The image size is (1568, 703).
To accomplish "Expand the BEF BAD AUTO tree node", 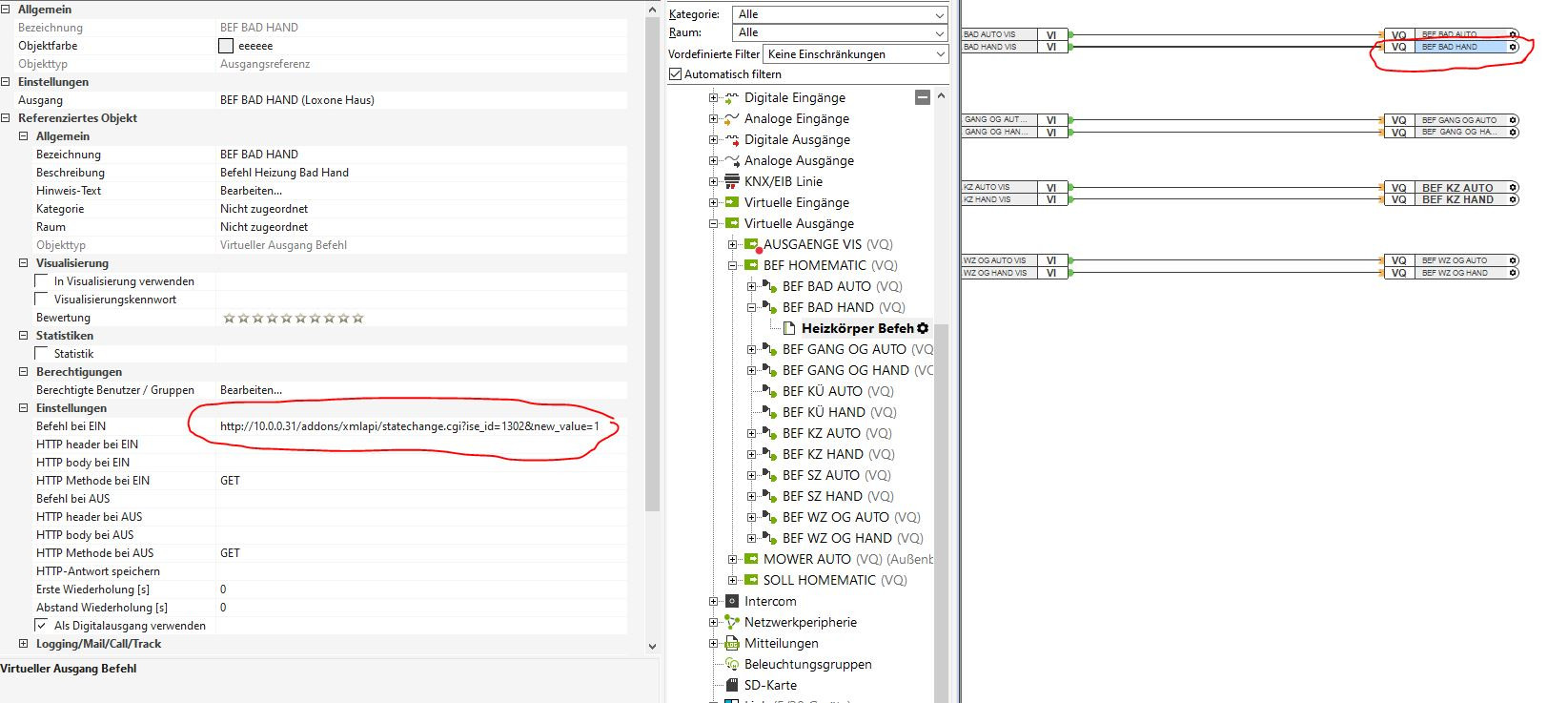I will click(x=751, y=286).
